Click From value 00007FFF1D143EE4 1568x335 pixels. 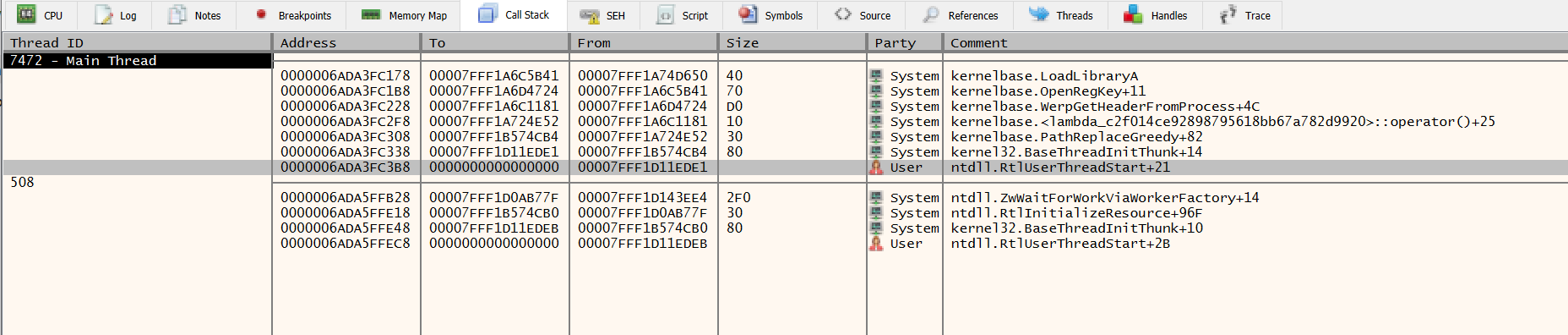click(643, 198)
